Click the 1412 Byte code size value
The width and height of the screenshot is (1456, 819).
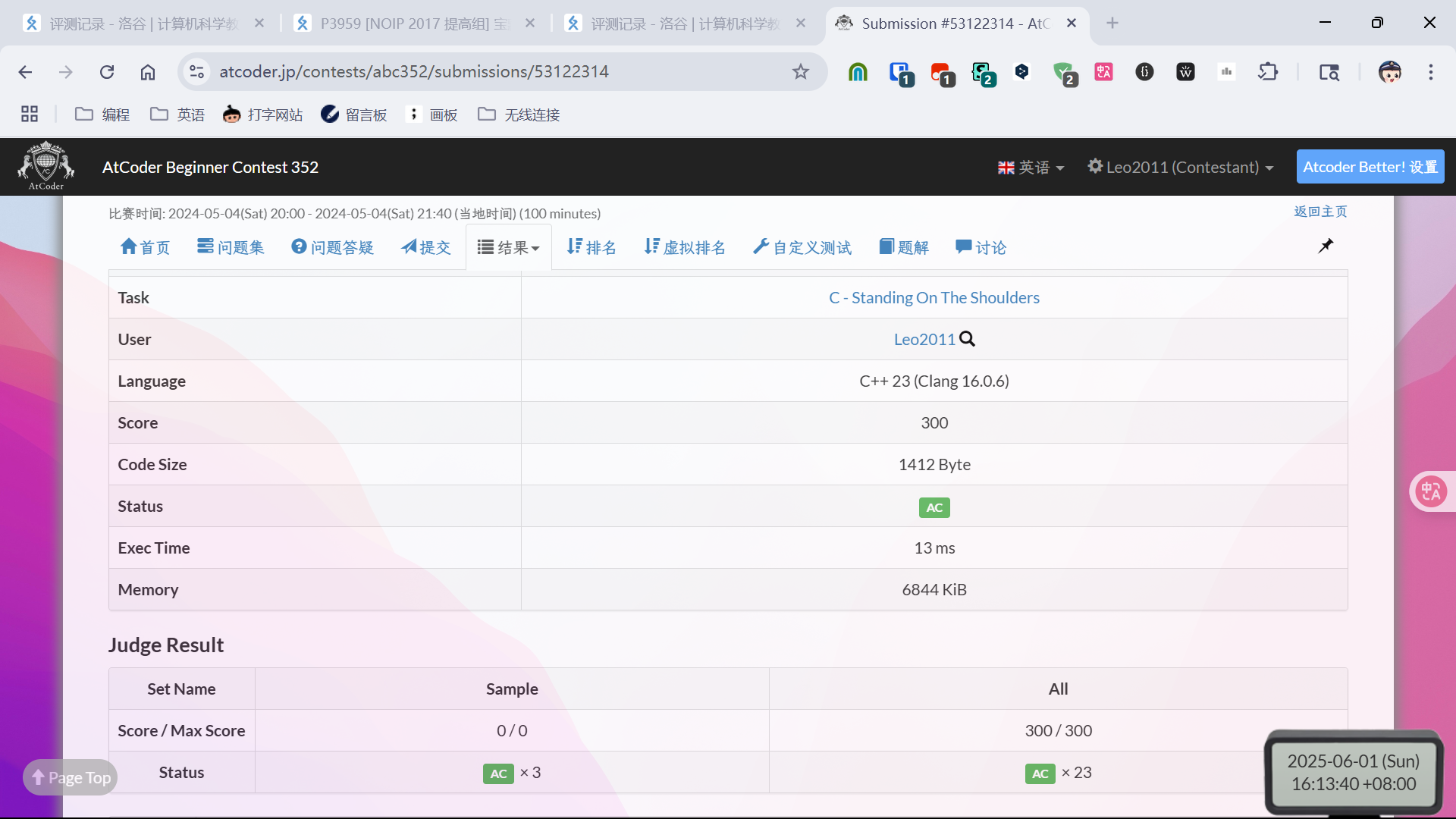(x=934, y=464)
